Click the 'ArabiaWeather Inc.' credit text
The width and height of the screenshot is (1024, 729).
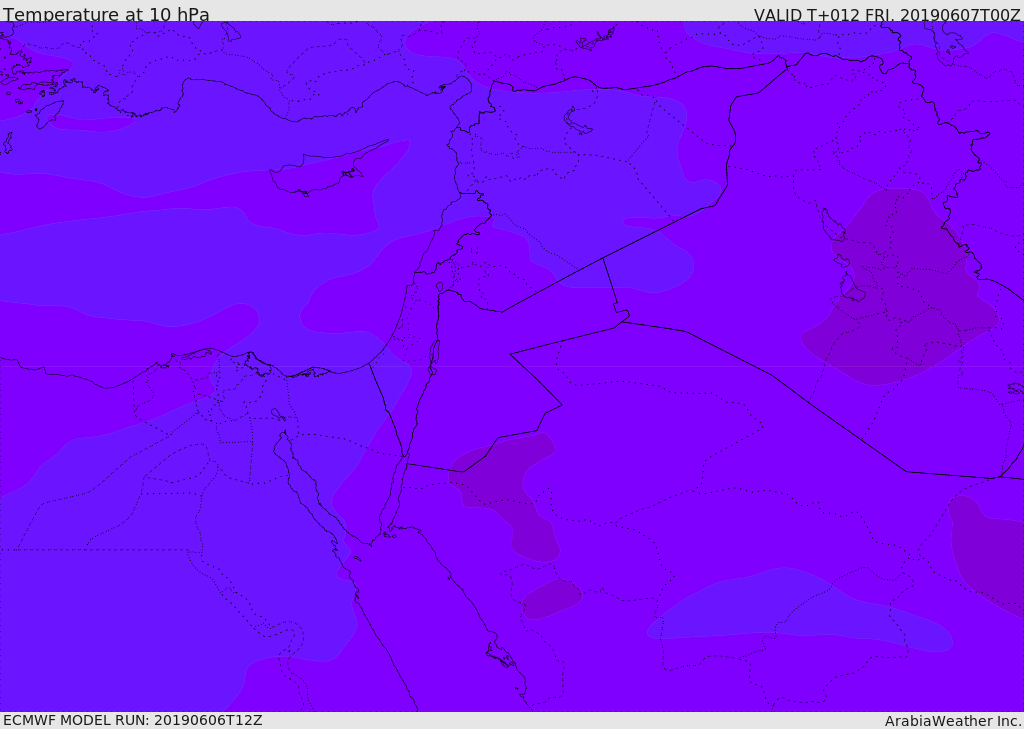(953, 721)
